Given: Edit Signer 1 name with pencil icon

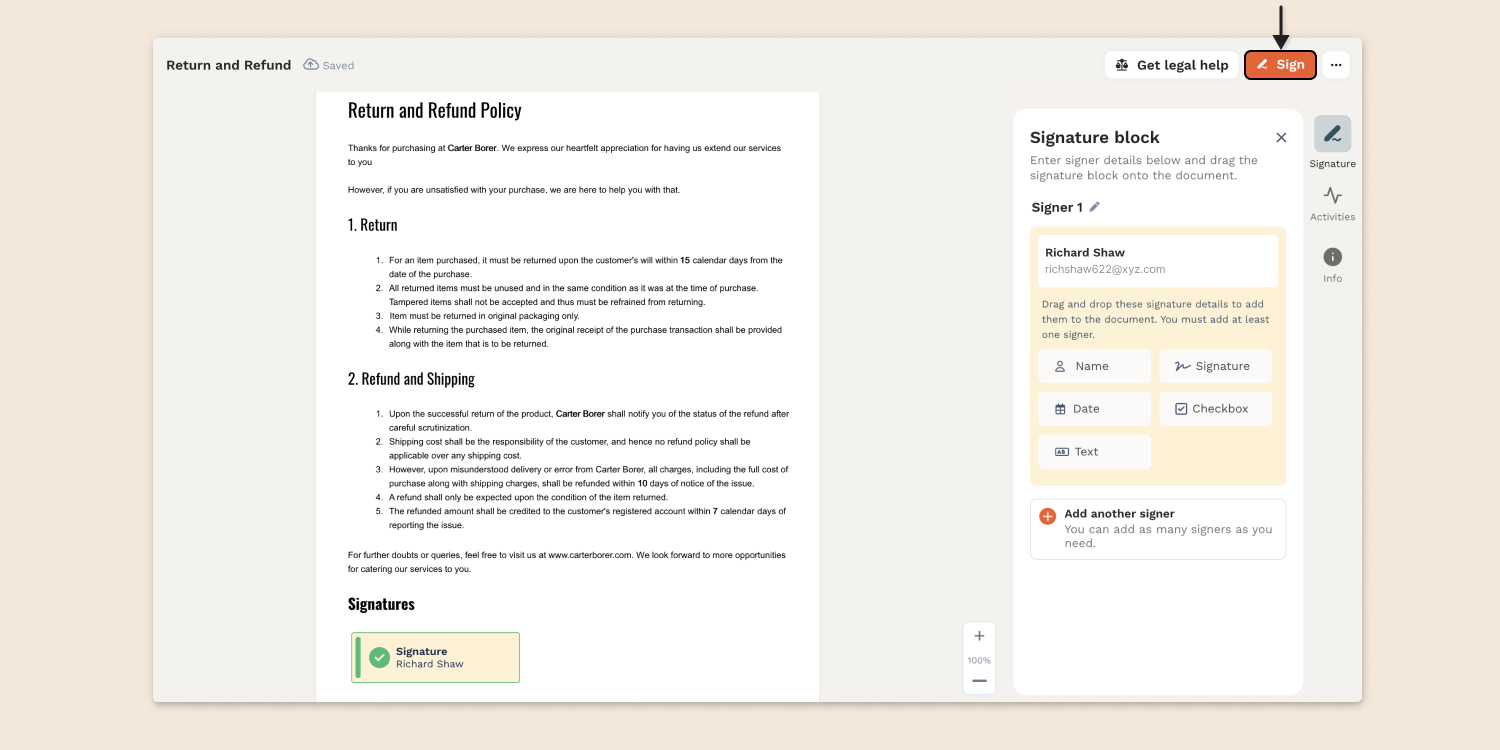Looking at the screenshot, I should [x=1095, y=207].
